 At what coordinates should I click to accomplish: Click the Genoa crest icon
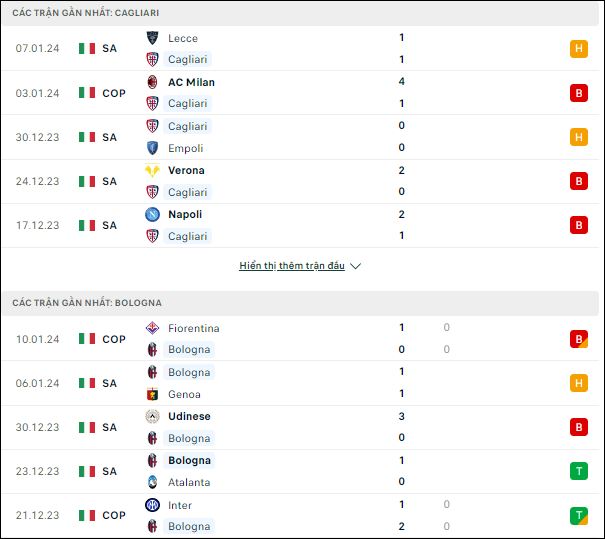[x=152, y=394]
